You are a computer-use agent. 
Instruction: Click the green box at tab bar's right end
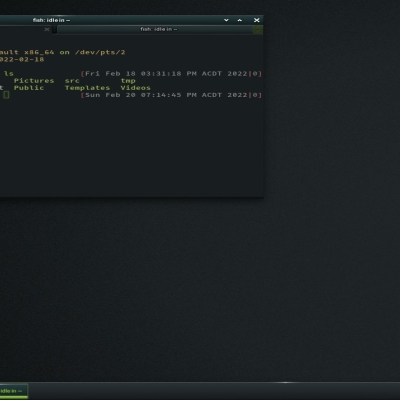coord(258,30)
